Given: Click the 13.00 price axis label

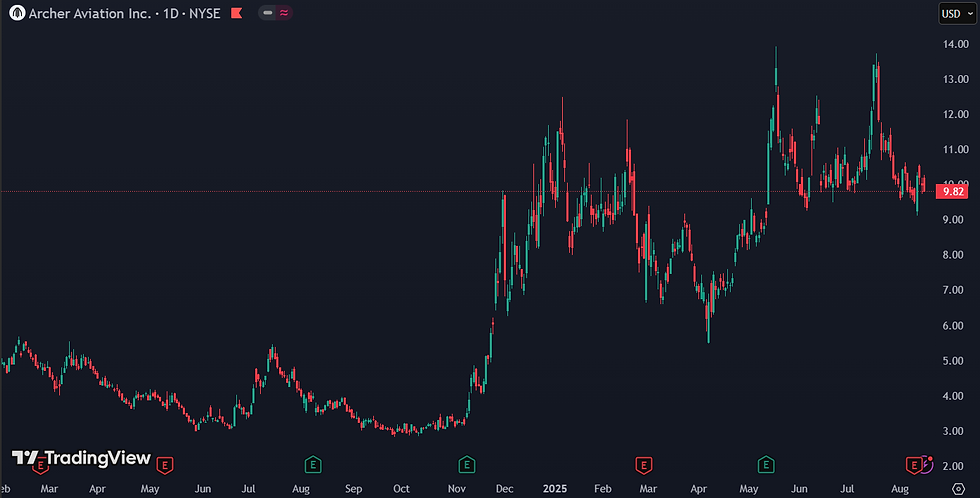Looking at the screenshot, I should pyautogui.click(x=956, y=79).
